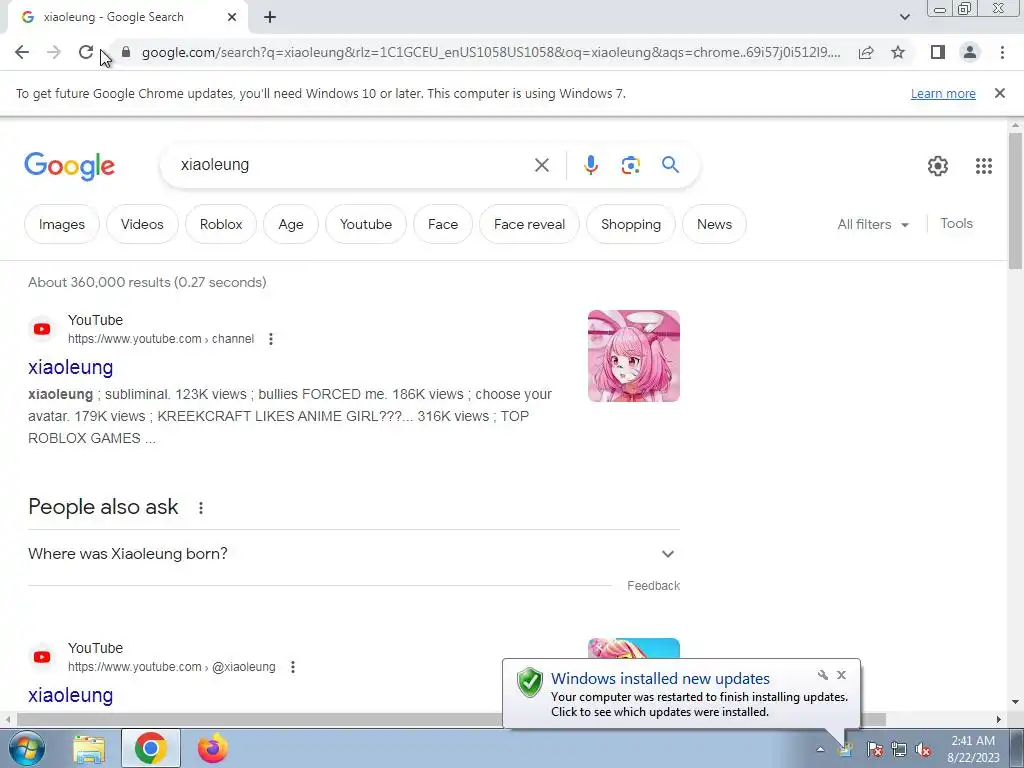Clear the search box with the X icon
The width and height of the screenshot is (1024, 768).
pos(541,165)
